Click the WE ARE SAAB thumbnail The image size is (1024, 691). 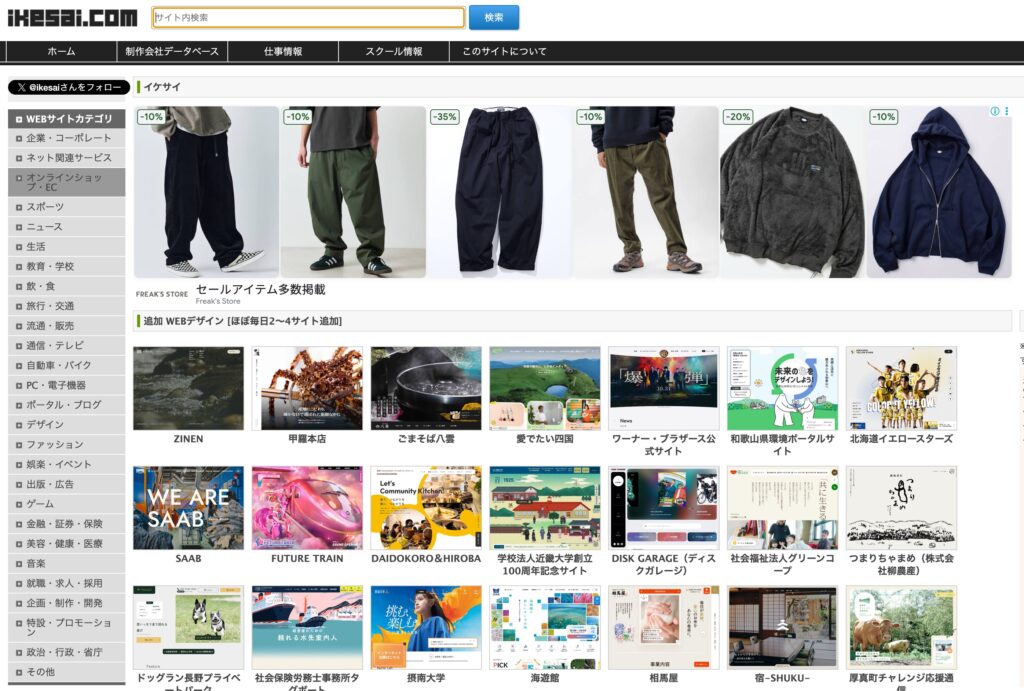pyautogui.click(x=188, y=507)
